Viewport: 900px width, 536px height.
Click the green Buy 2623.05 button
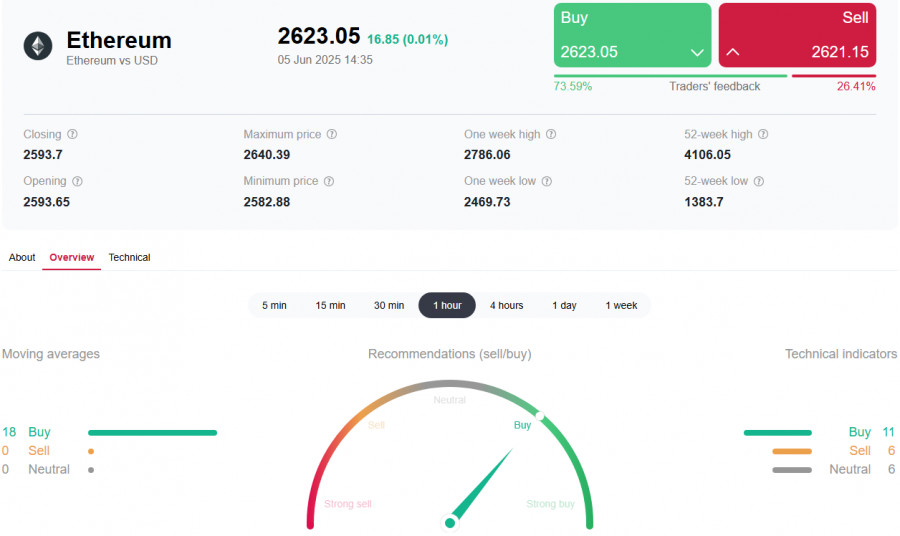(633, 35)
